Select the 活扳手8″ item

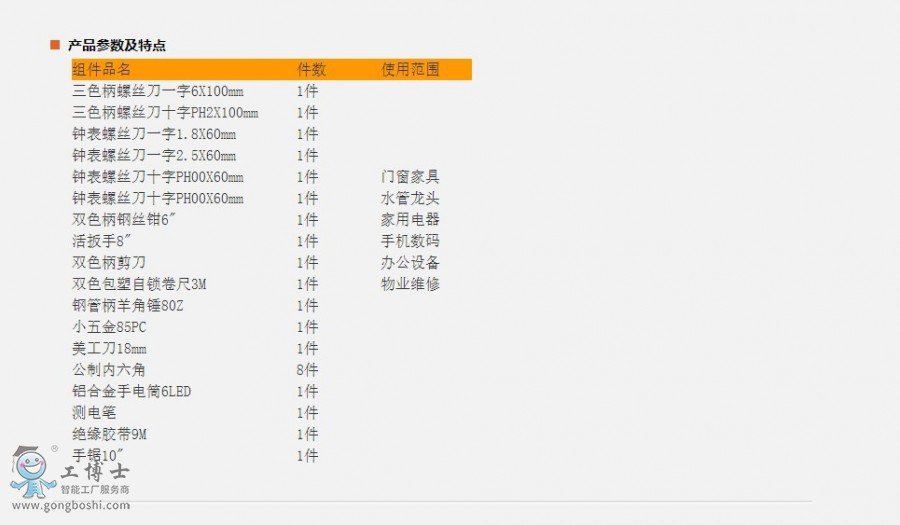(x=103, y=241)
